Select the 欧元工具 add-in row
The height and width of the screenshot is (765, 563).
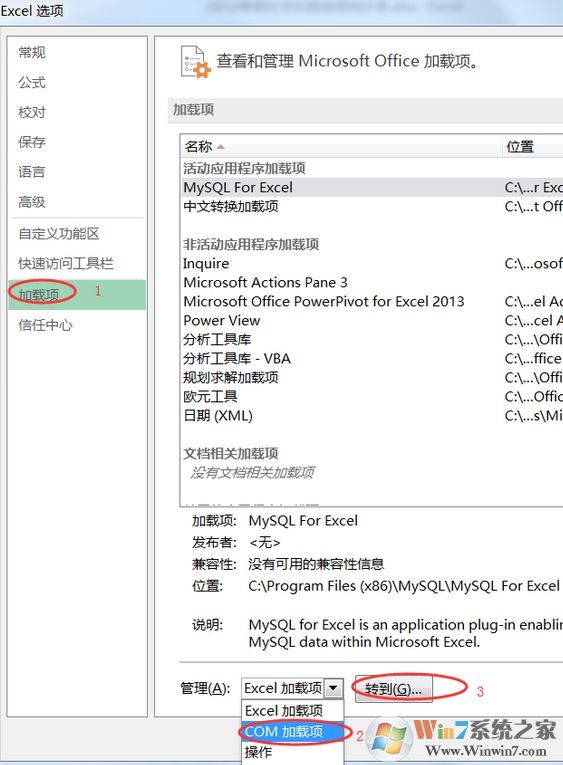point(372,397)
